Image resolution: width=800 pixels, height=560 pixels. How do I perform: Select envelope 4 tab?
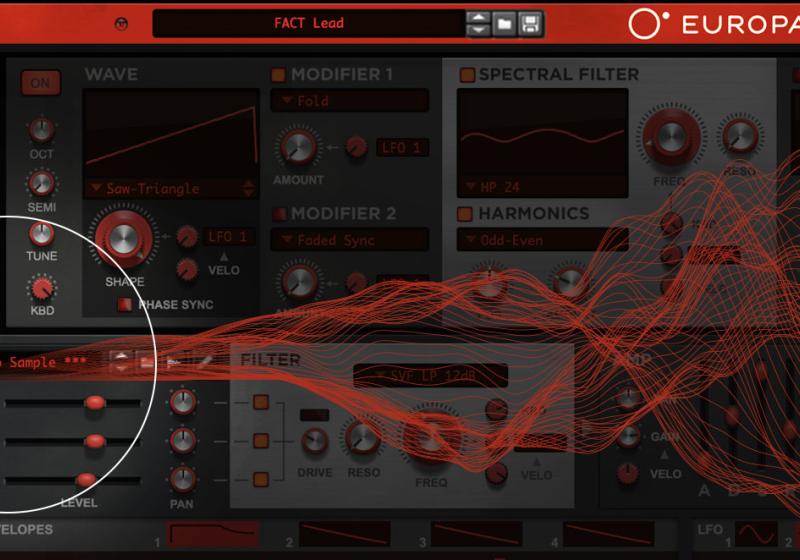[608, 534]
